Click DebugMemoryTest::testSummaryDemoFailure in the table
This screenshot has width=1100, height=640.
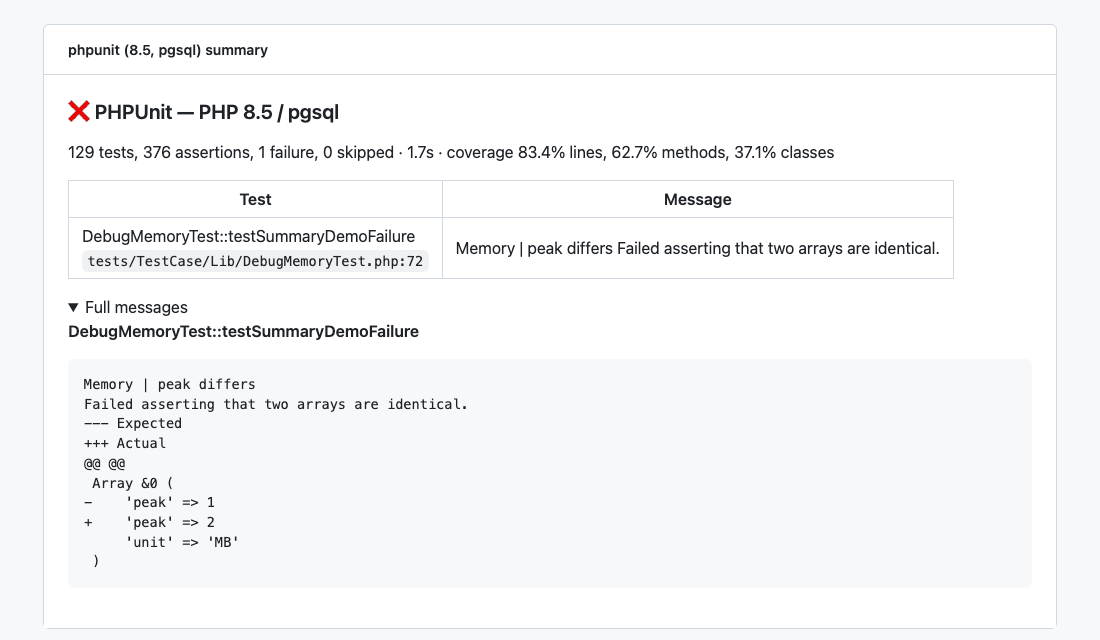point(248,236)
